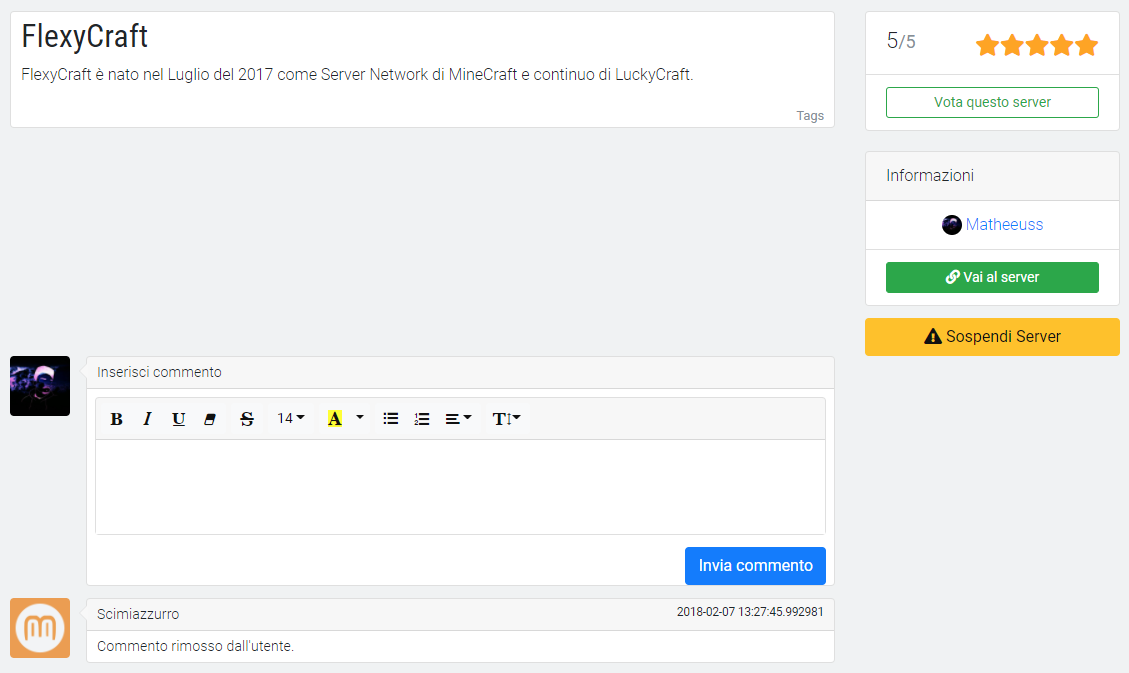Viewport: 1129px width, 673px height.
Task: Click the Vai al server button
Action: (992, 277)
